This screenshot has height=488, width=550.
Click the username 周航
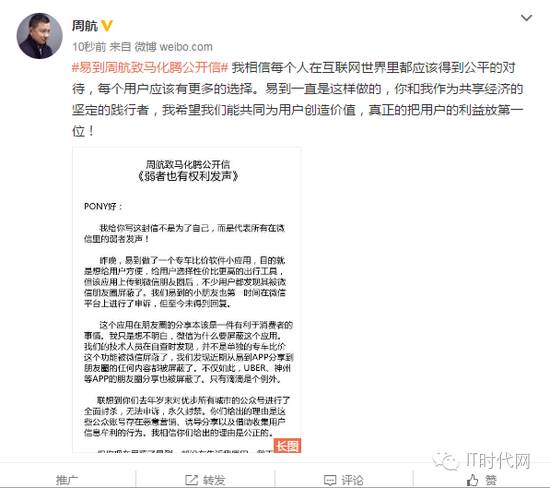(85, 26)
